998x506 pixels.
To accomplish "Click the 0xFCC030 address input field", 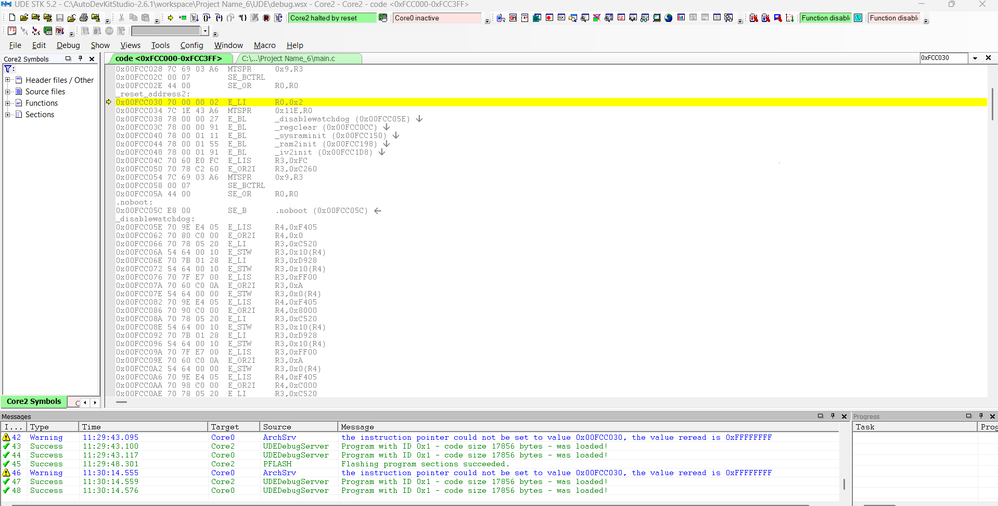I will point(944,58).
